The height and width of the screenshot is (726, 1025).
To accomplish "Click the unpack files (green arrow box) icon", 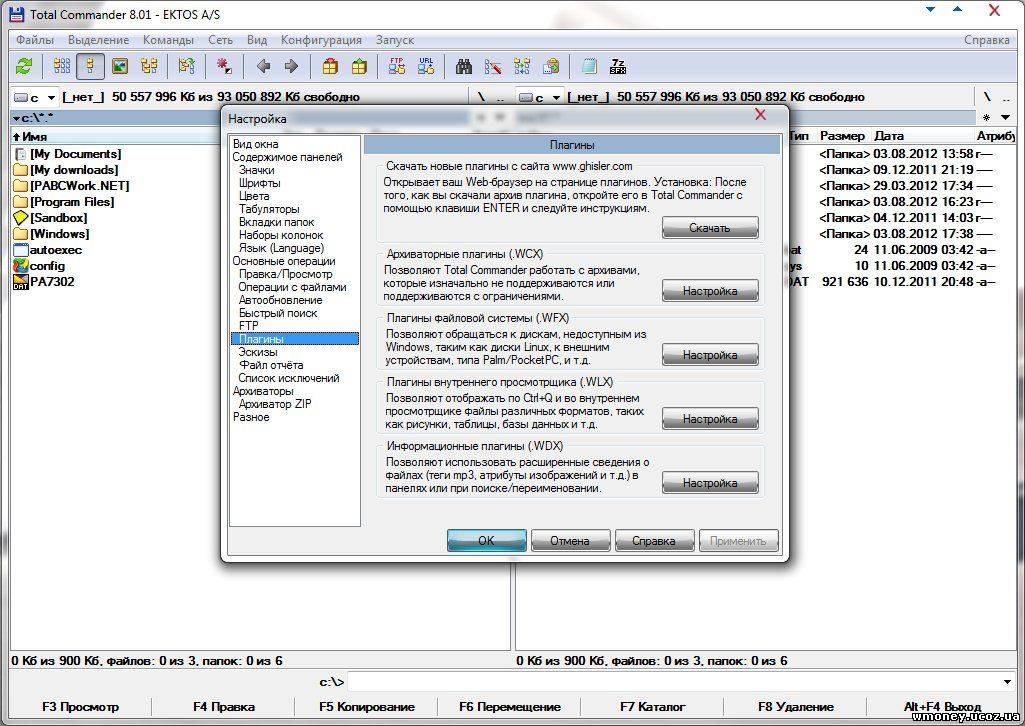I will [359, 66].
